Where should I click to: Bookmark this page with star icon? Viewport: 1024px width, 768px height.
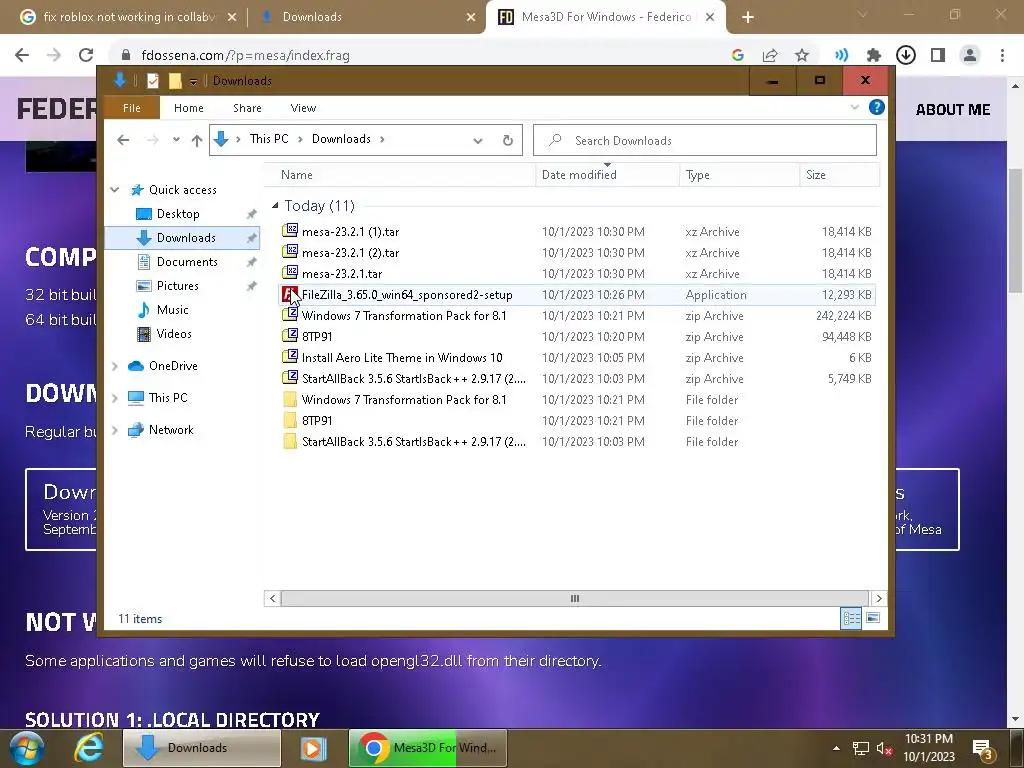pos(802,56)
